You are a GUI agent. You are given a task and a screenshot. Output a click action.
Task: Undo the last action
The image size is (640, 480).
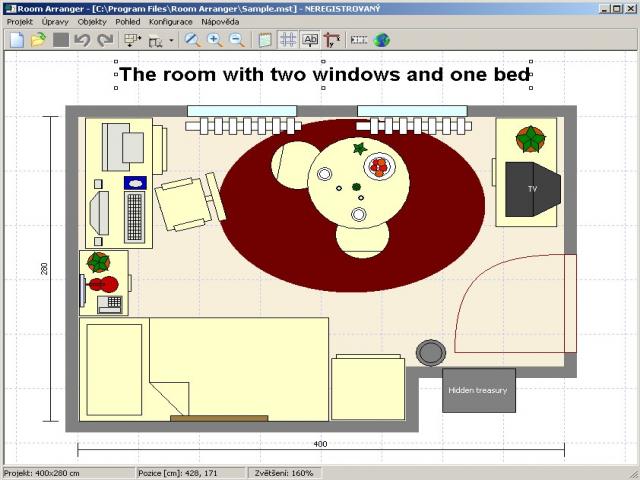click(x=83, y=40)
